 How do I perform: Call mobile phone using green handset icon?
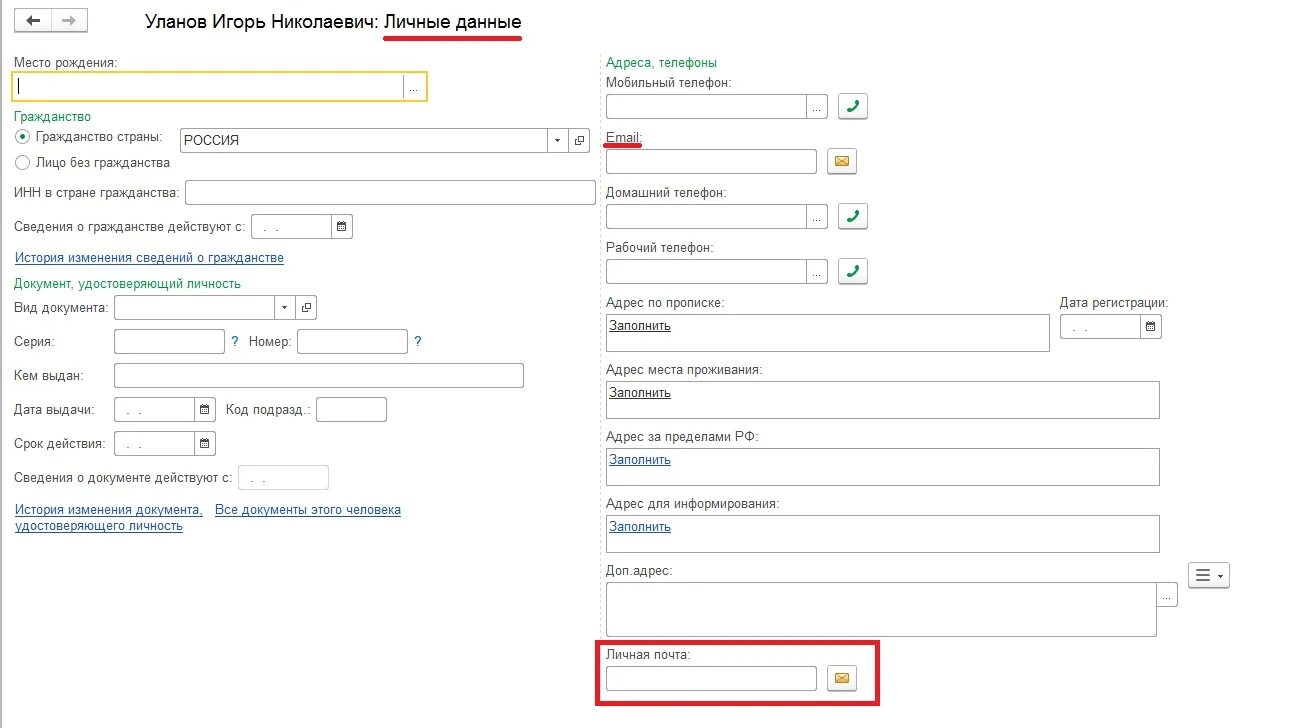point(853,106)
